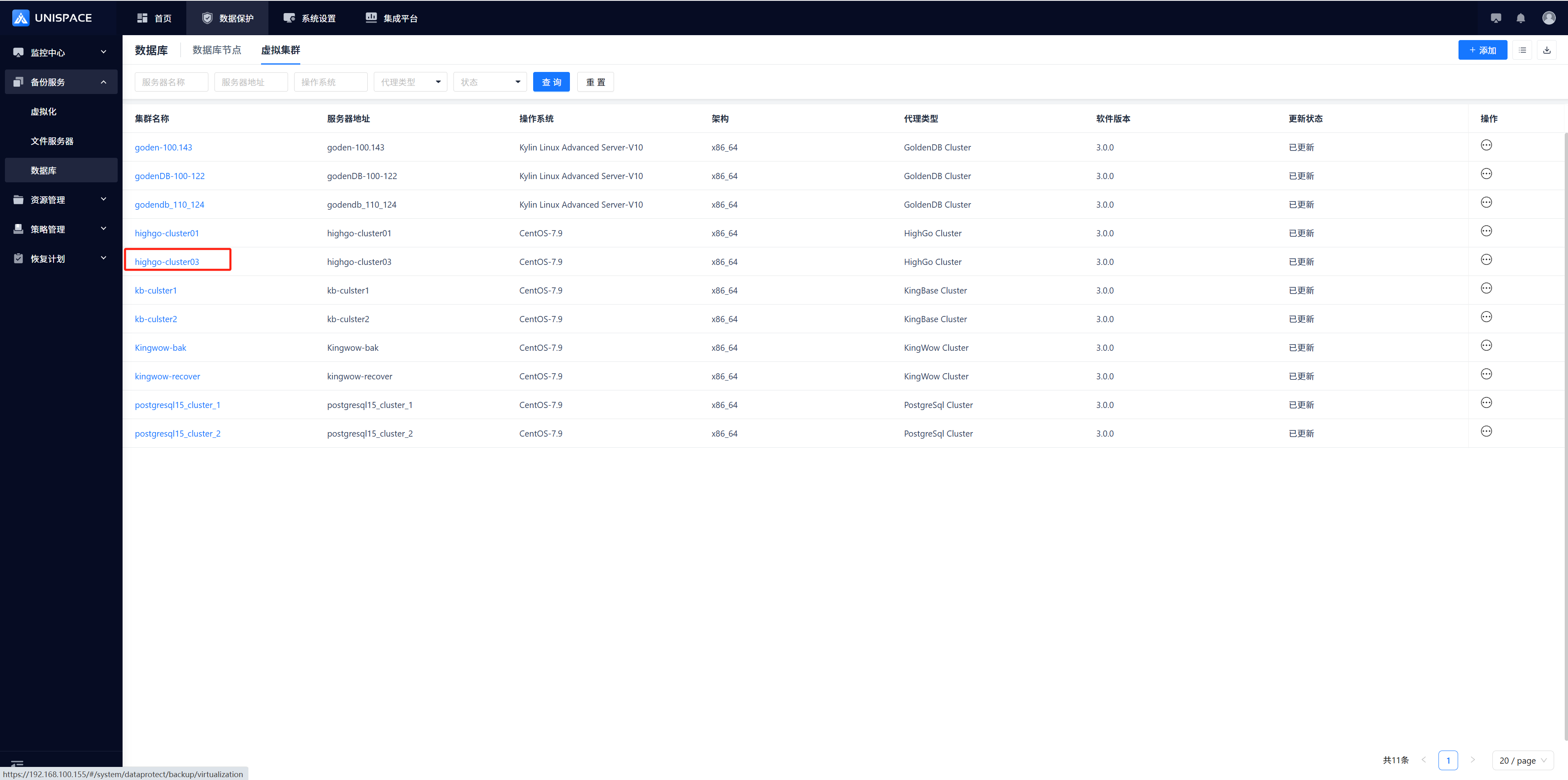Click the monitor message icon in header

pyautogui.click(x=1496, y=18)
